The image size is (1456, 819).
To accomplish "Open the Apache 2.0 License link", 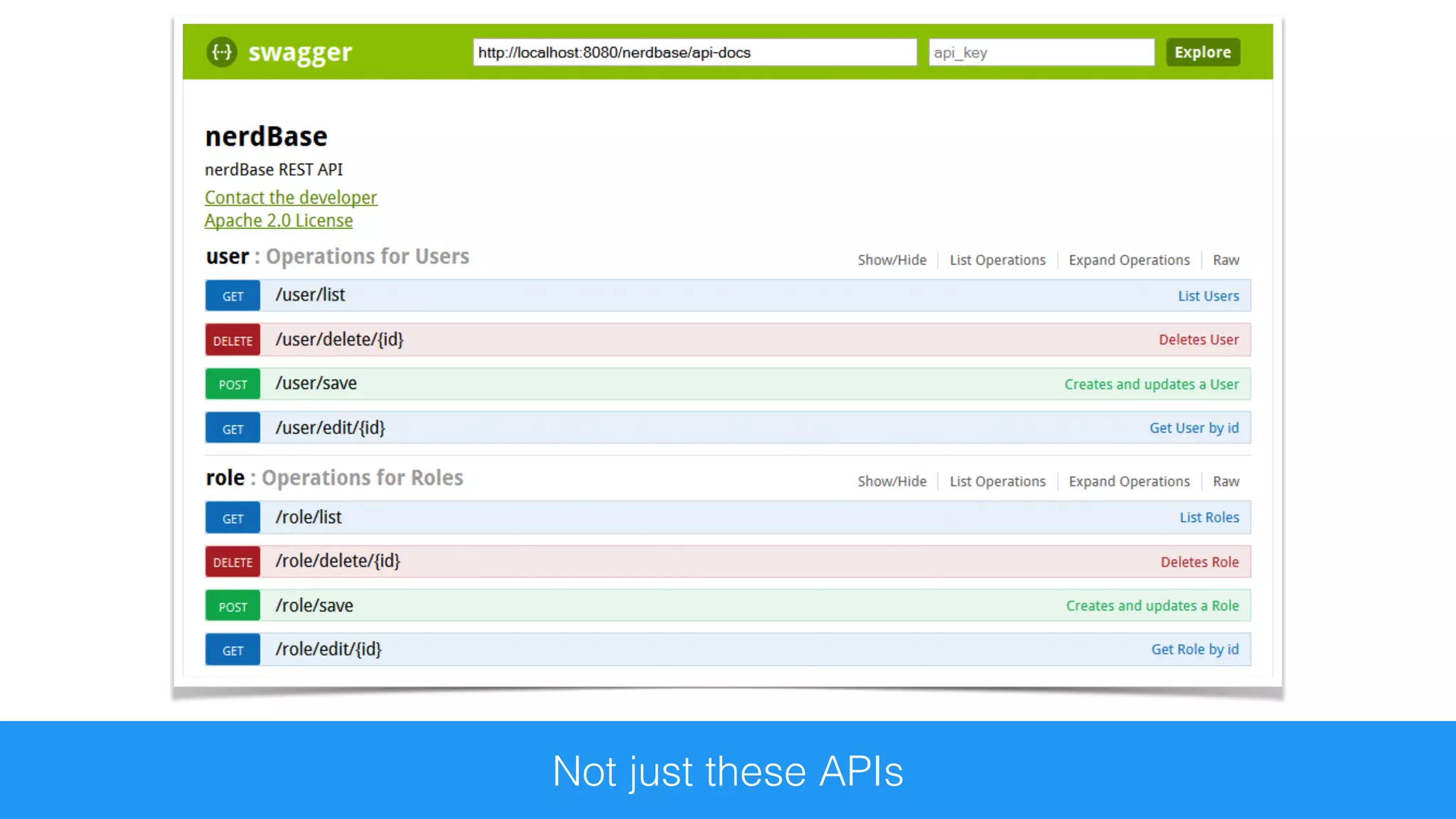I will 279,220.
